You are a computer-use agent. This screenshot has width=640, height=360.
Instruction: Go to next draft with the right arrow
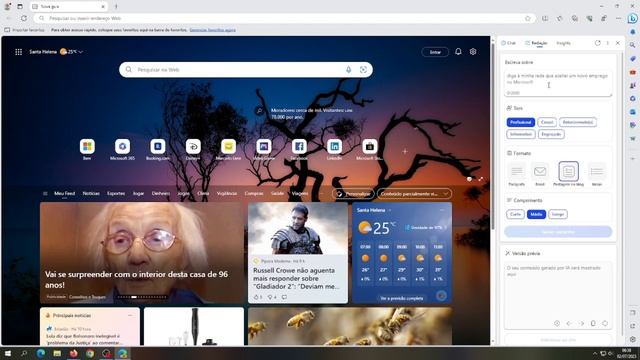coord(581,323)
